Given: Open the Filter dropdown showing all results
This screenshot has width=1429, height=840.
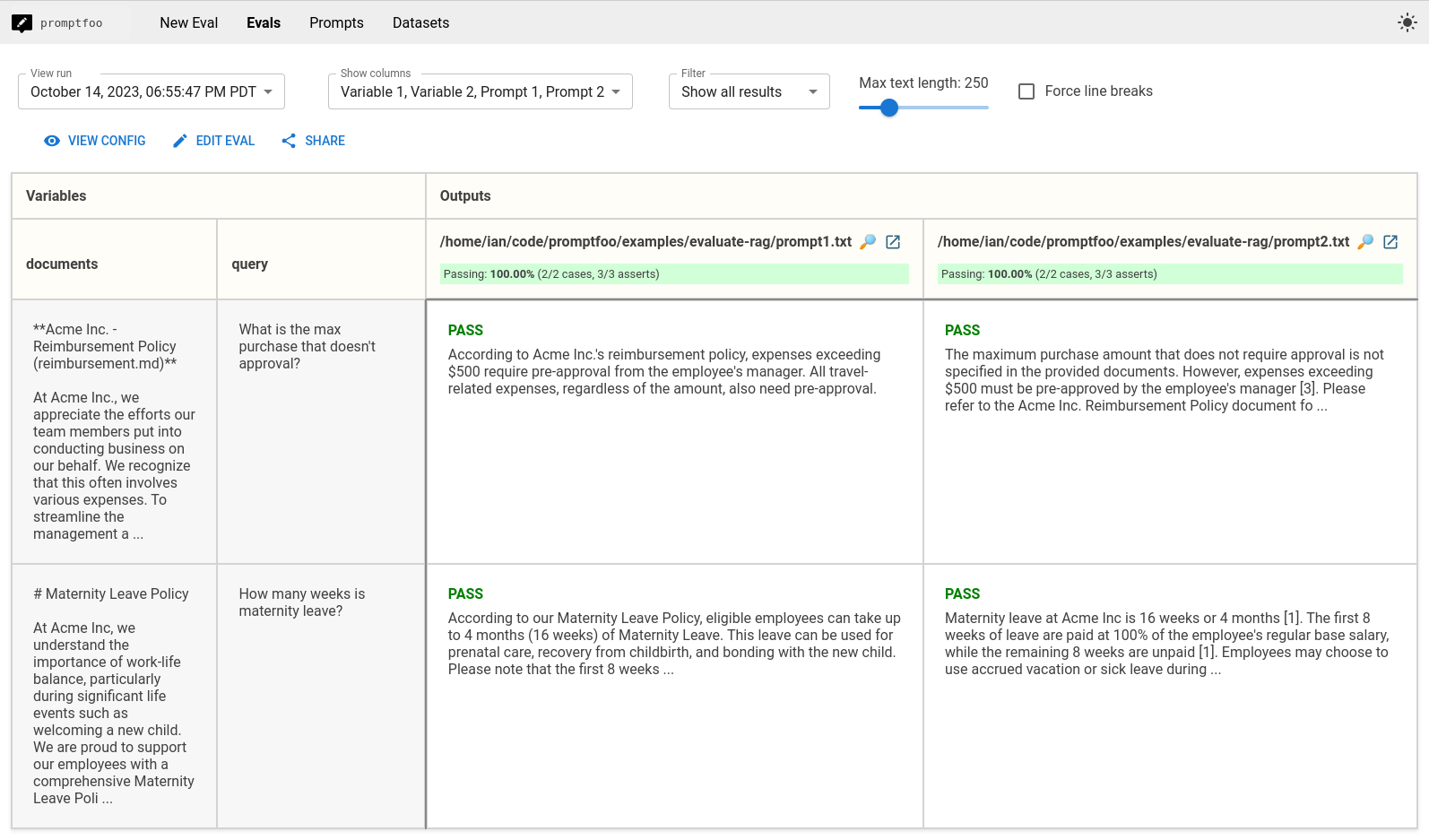Looking at the screenshot, I should tap(749, 92).
